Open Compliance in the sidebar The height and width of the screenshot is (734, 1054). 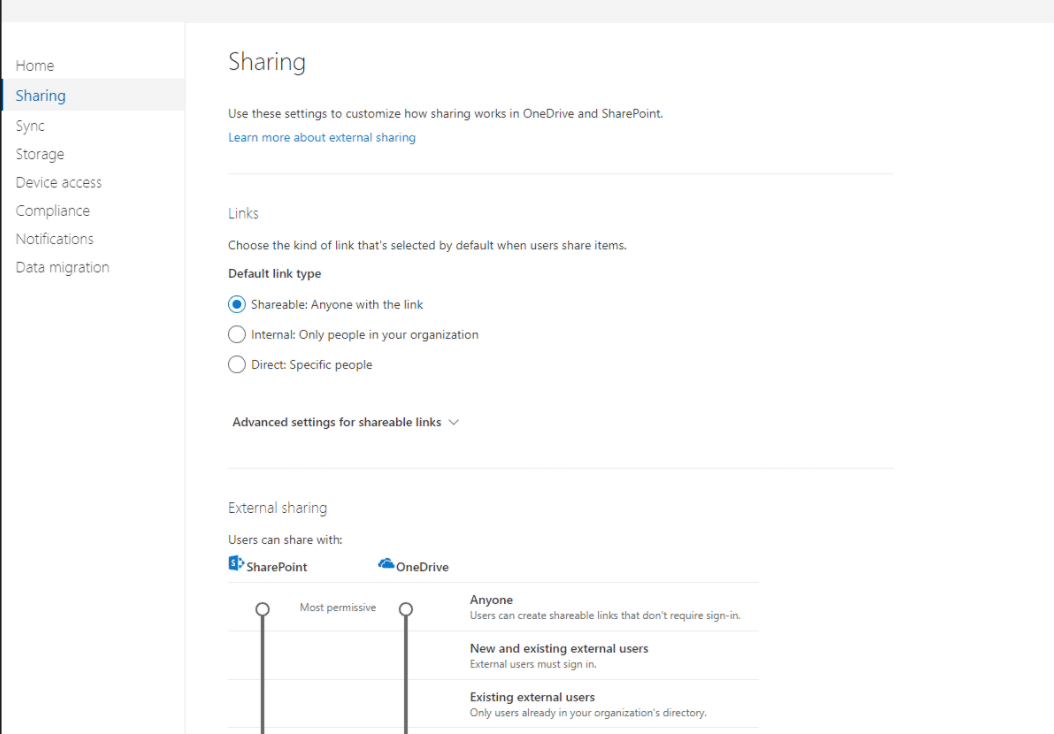(x=53, y=211)
